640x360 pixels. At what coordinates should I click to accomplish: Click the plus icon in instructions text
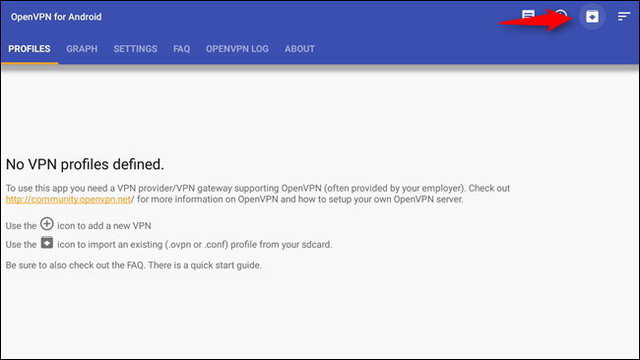(47, 224)
